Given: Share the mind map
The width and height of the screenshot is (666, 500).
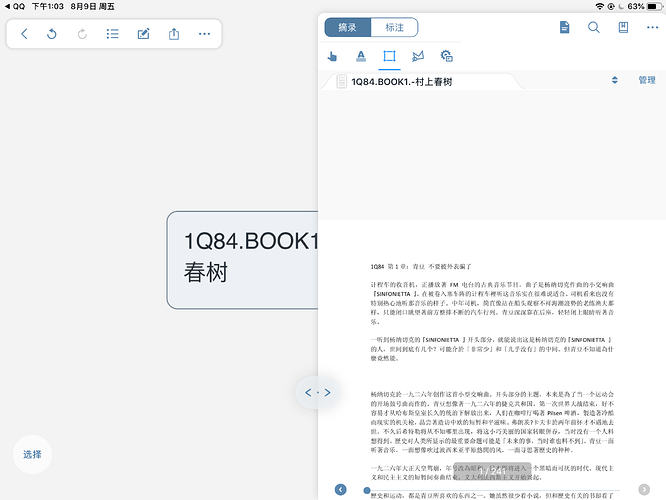Looking at the screenshot, I should coord(174,34).
